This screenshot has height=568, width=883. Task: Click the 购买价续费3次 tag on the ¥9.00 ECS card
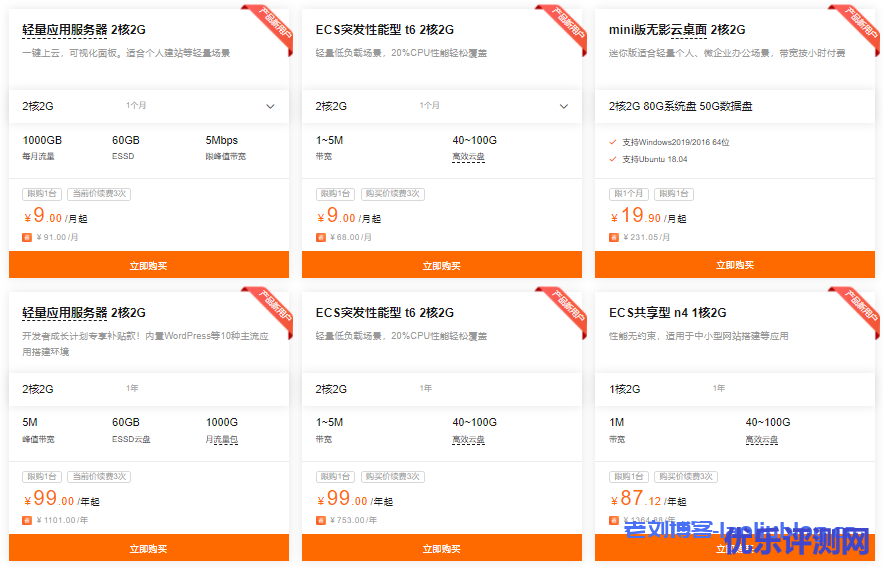click(392, 194)
